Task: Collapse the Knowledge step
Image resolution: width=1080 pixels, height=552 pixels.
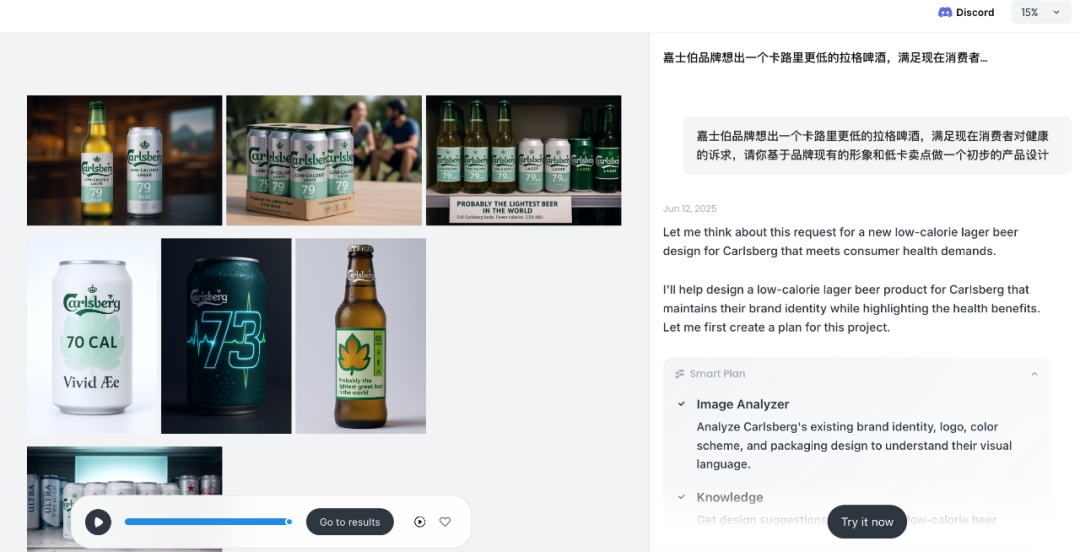Action: [x=681, y=497]
